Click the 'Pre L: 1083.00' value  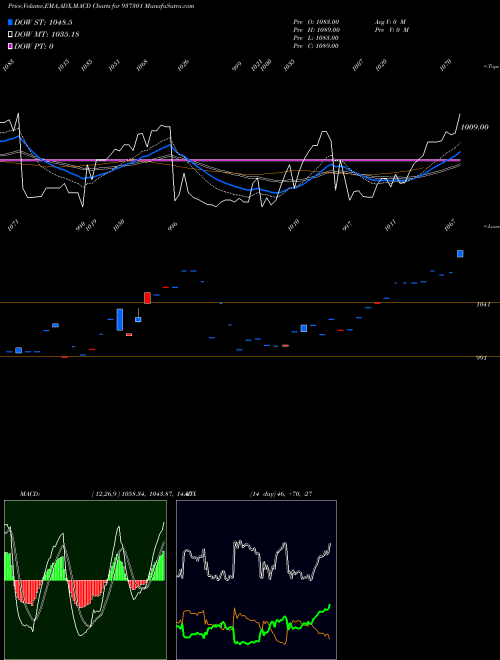(316, 38)
